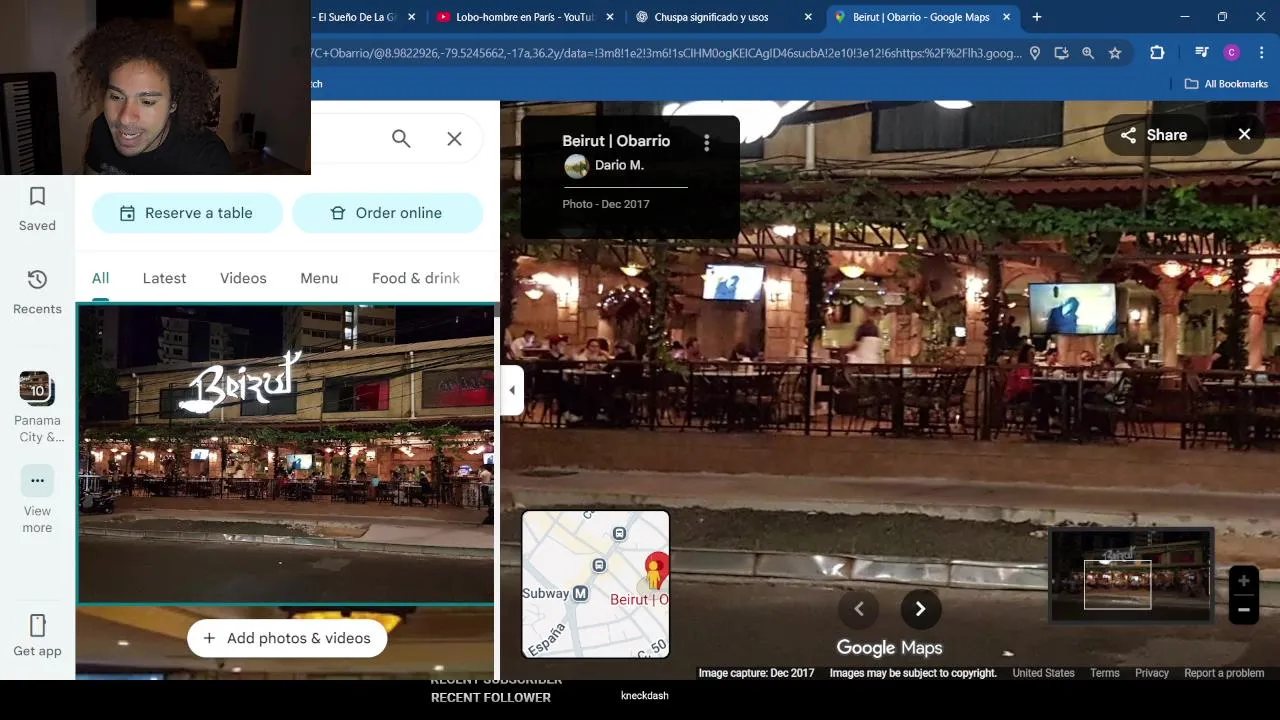Go to the next photo arrow
1280x720 pixels.
tap(920, 609)
